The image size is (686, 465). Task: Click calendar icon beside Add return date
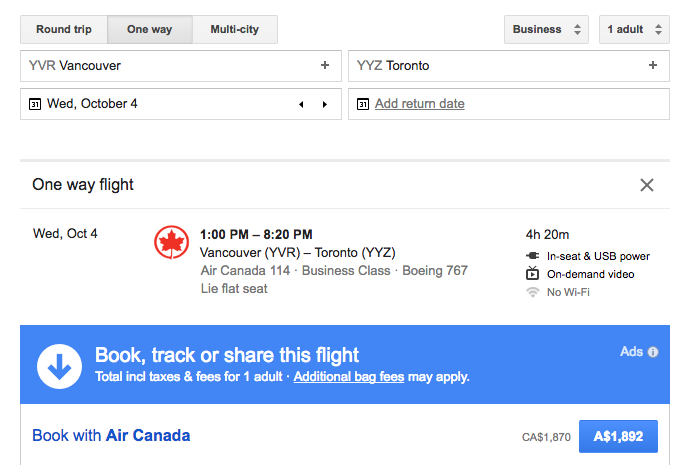(363, 104)
